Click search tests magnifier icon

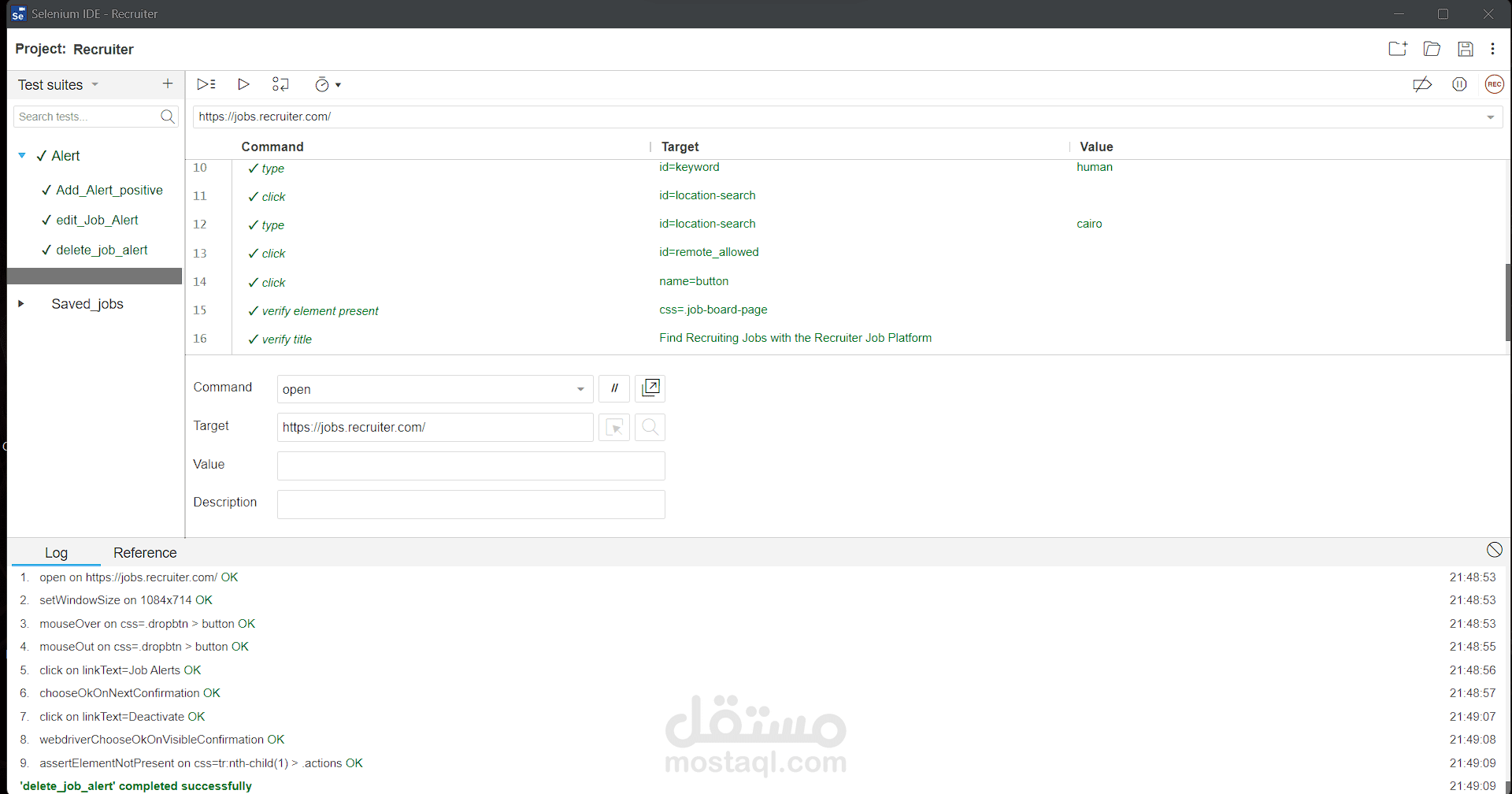click(167, 117)
